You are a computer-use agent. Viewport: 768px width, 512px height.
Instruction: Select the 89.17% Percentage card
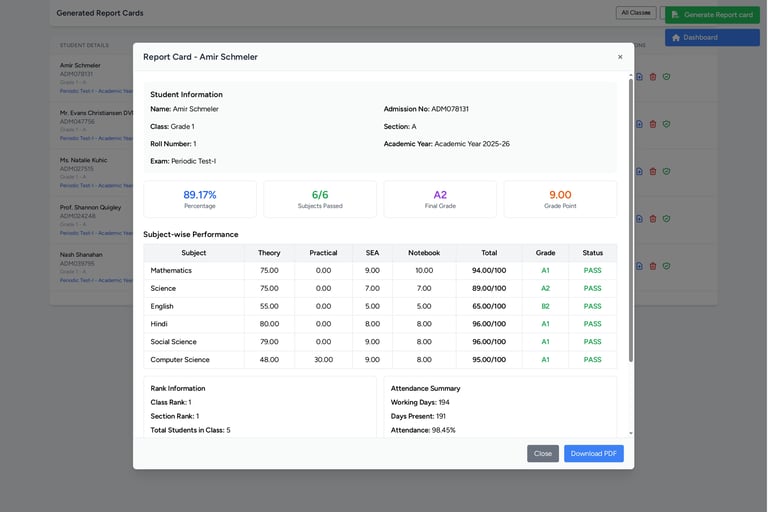pos(200,199)
